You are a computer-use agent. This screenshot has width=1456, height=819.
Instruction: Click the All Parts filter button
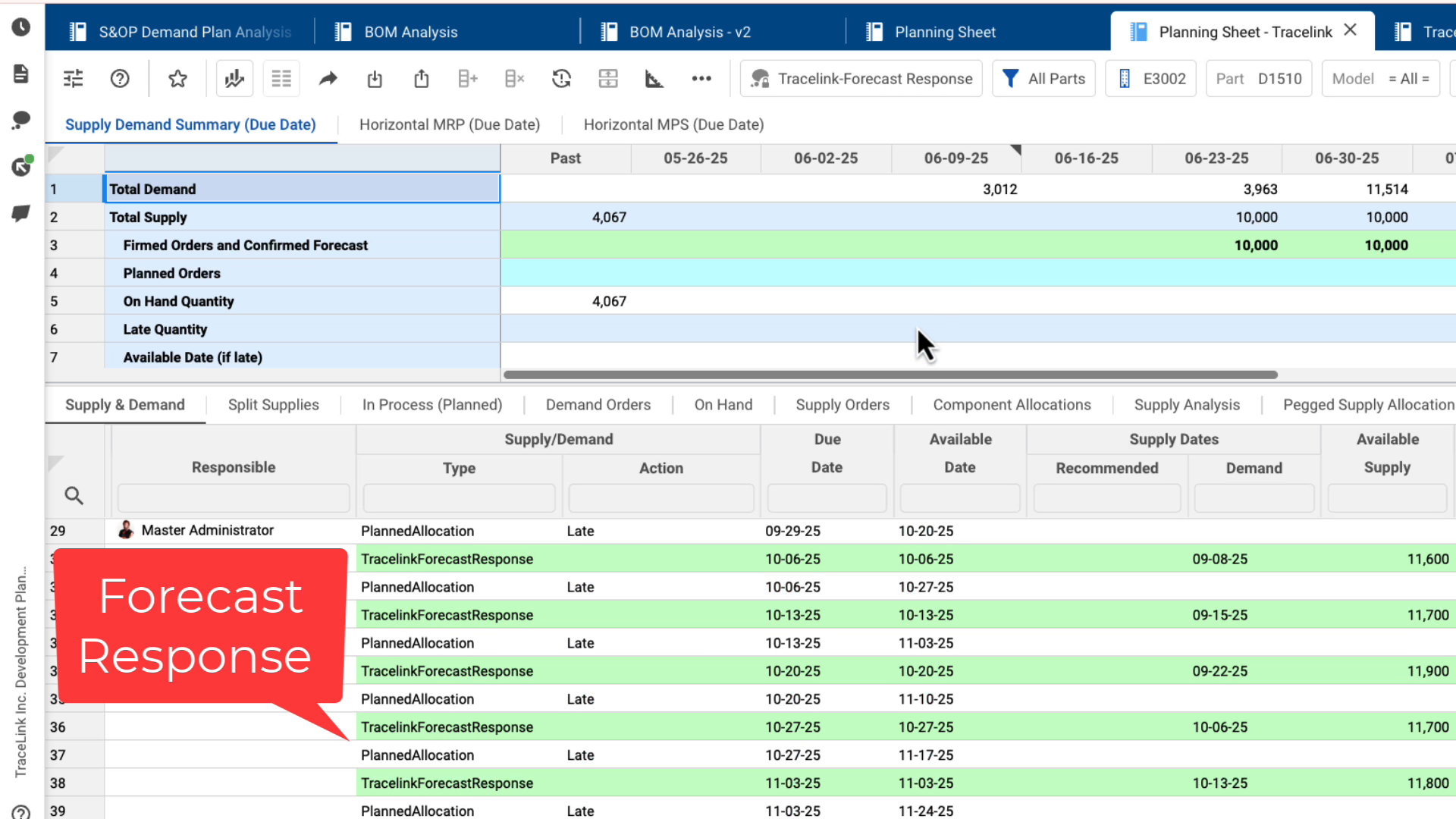1043,78
